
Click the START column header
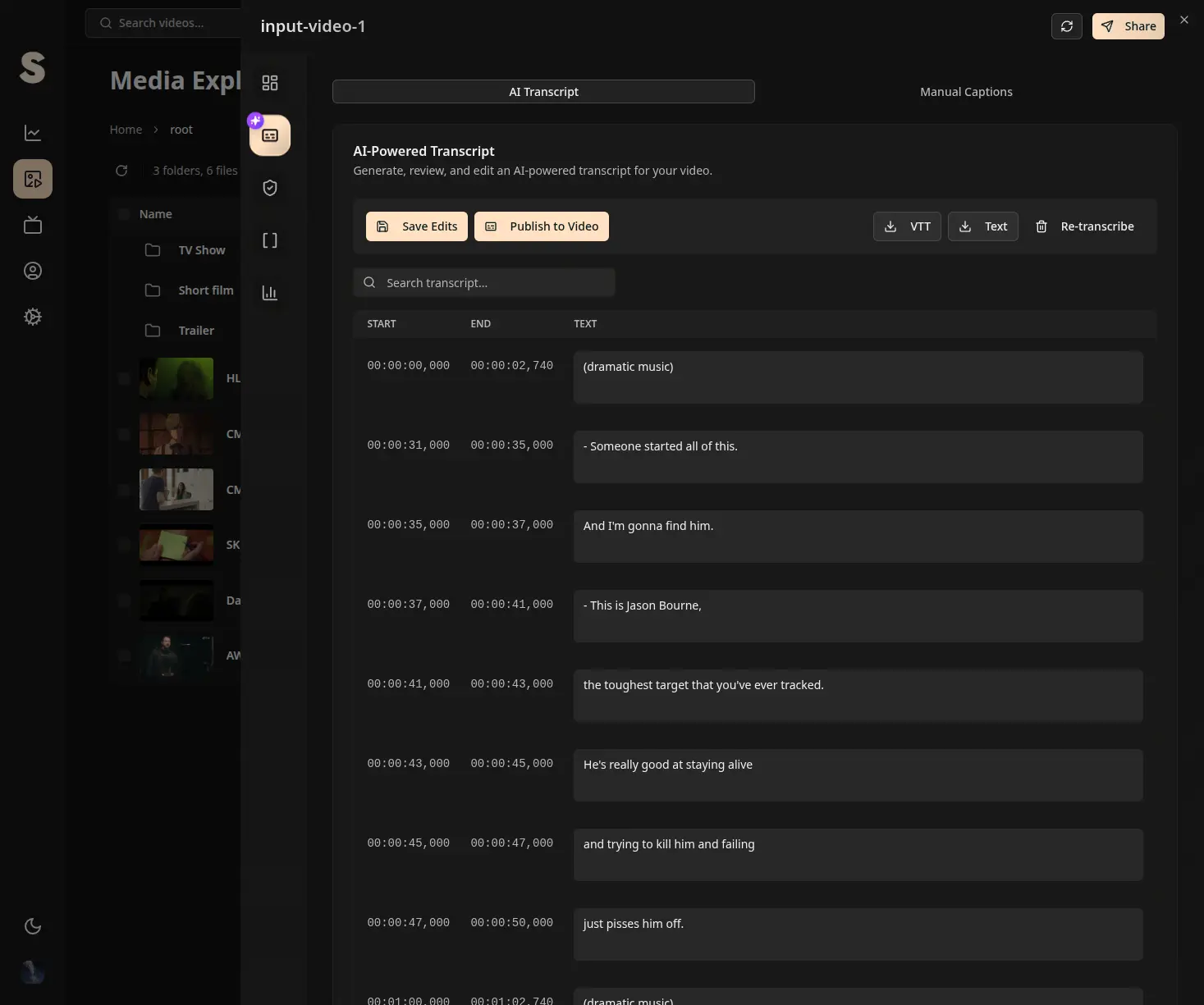[381, 324]
